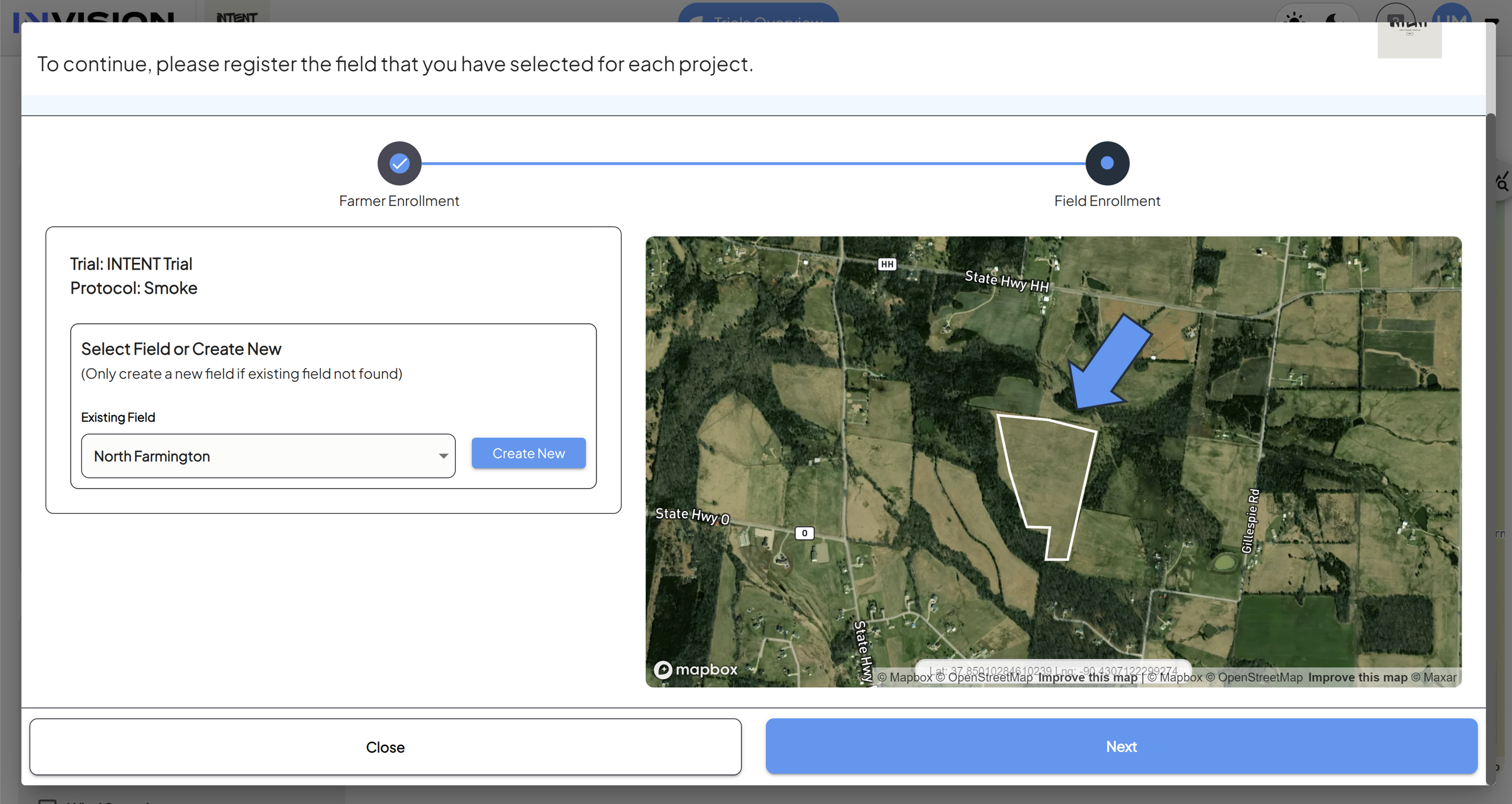Click the Close button
The height and width of the screenshot is (804, 1512).
click(385, 747)
